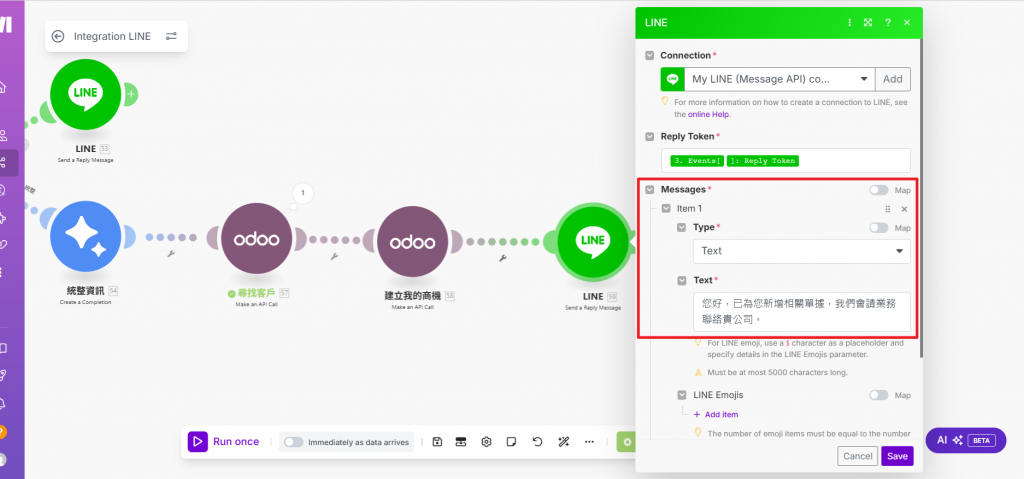Open the Notes icon in toolbar

[512, 442]
